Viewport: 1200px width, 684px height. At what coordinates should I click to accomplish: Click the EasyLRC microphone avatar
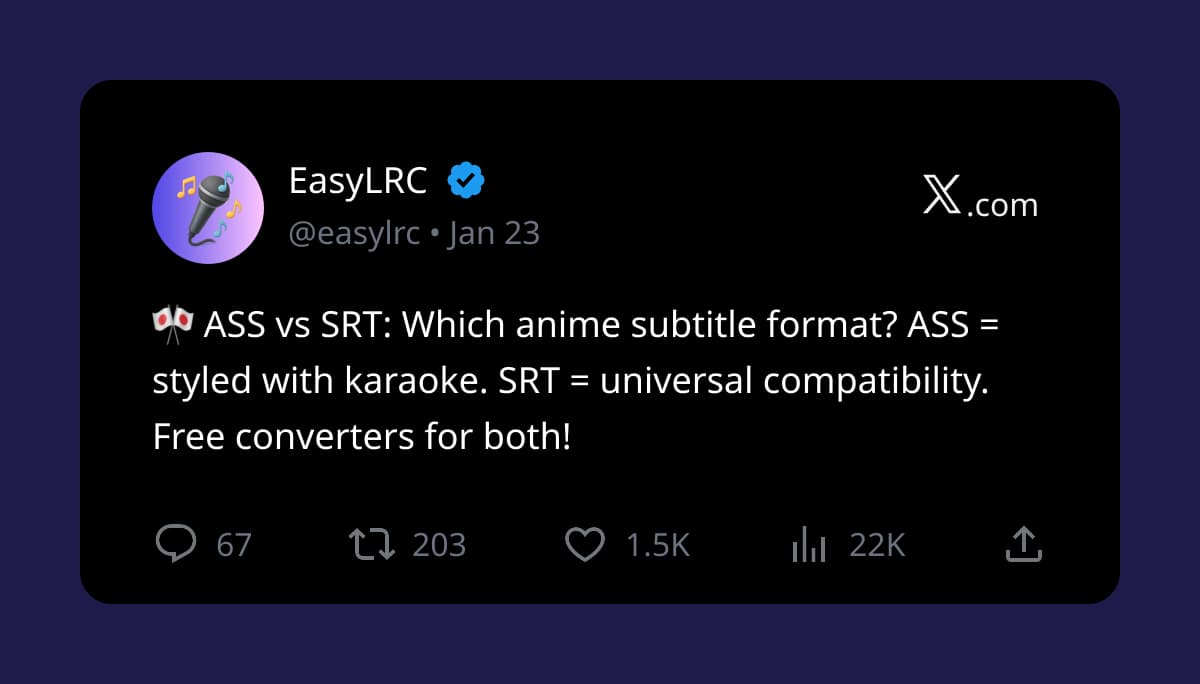(208, 208)
